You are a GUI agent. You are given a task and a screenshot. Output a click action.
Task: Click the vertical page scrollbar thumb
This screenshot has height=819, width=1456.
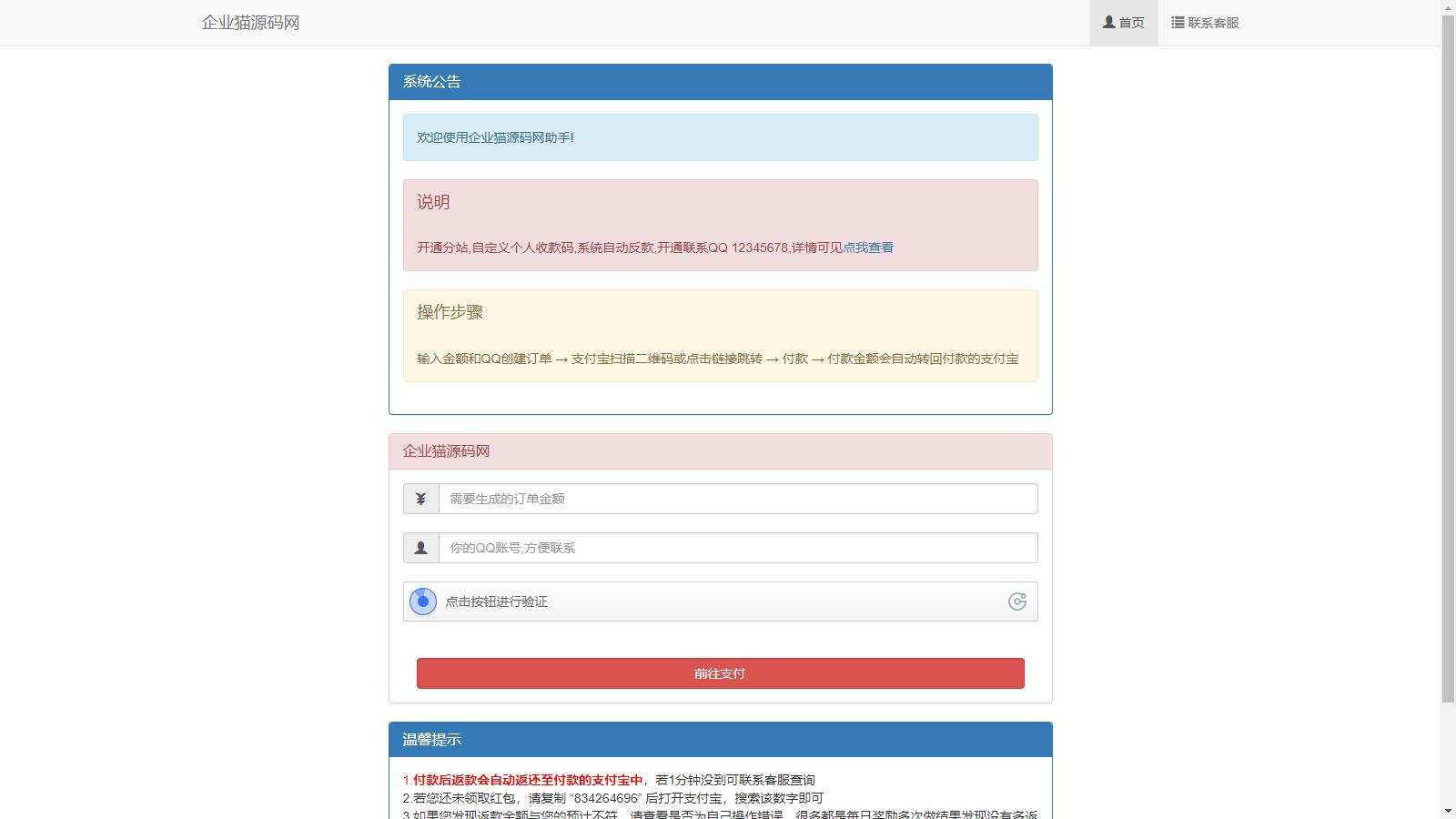point(1448,359)
